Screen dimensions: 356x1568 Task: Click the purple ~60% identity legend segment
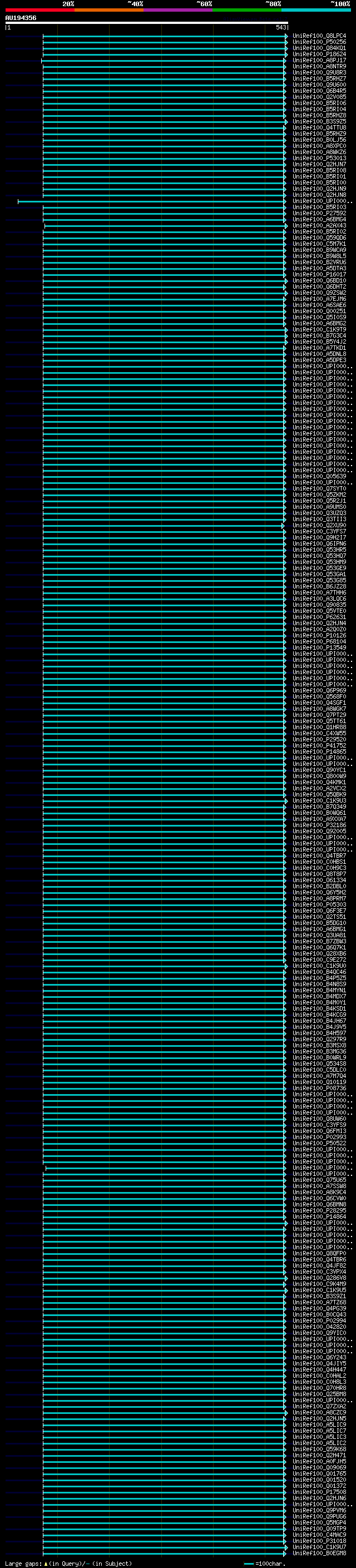(x=179, y=10)
